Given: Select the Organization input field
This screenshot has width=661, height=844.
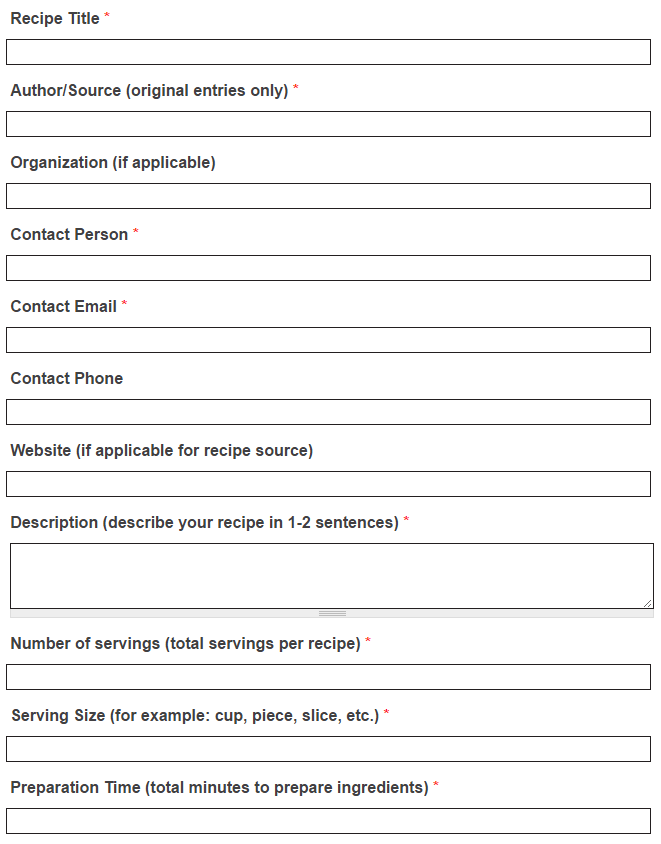Looking at the screenshot, I should [328, 196].
